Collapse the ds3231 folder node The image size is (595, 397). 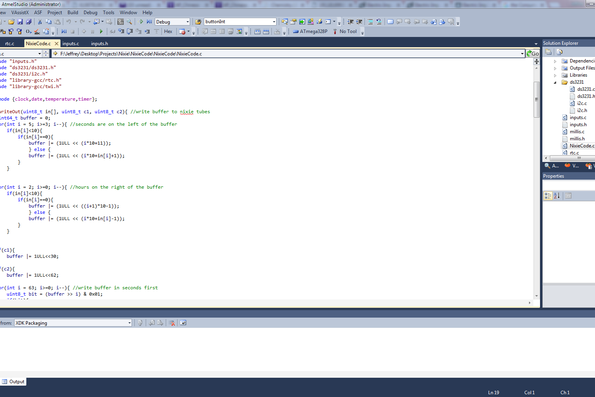tap(555, 82)
